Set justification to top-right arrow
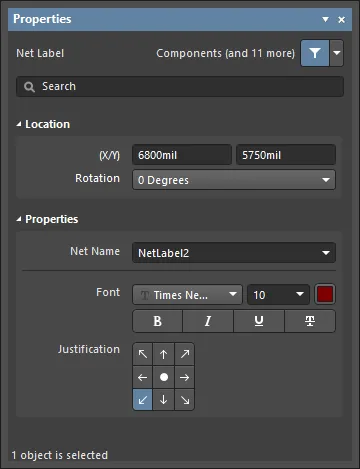The height and width of the screenshot is (469, 360). click(185, 354)
